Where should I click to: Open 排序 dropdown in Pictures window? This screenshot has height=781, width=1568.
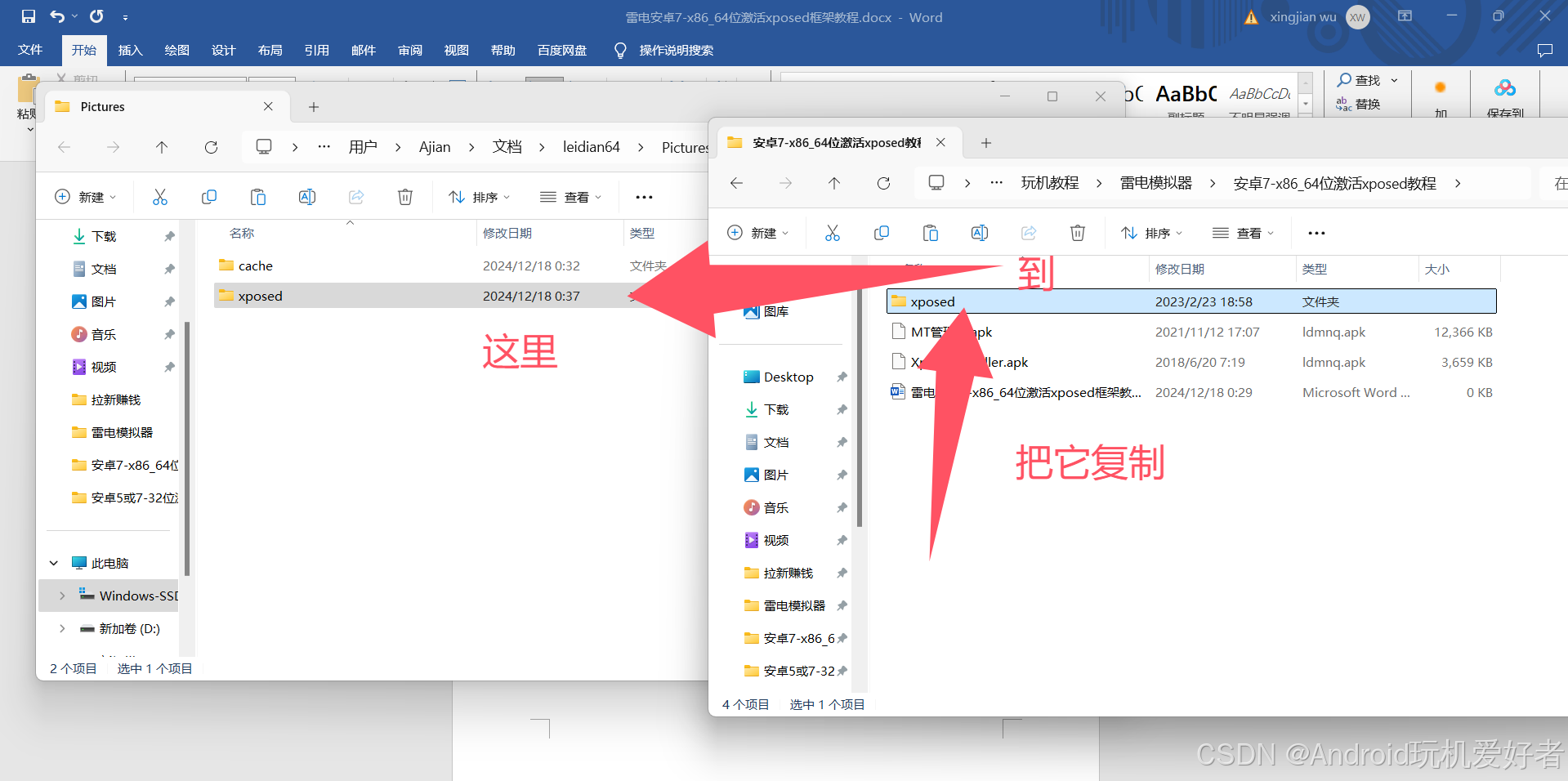pyautogui.click(x=480, y=197)
